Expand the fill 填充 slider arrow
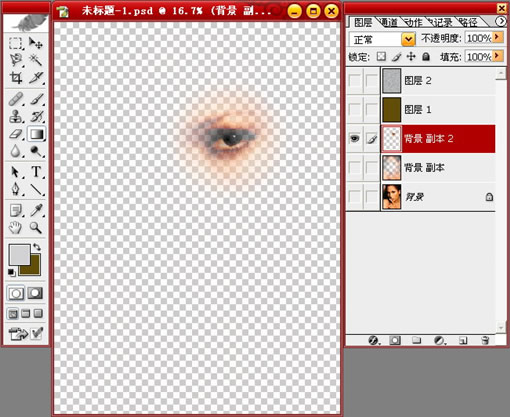This screenshot has width=510, height=417. (x=497, y=56)
